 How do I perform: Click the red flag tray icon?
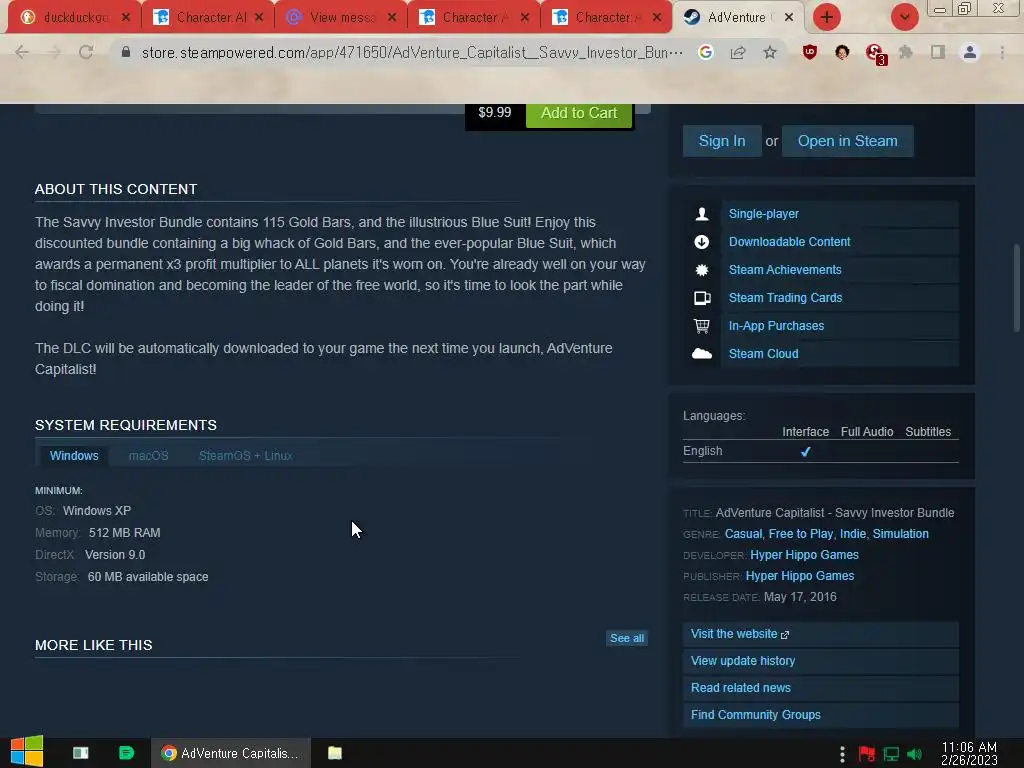click(867, 754)
